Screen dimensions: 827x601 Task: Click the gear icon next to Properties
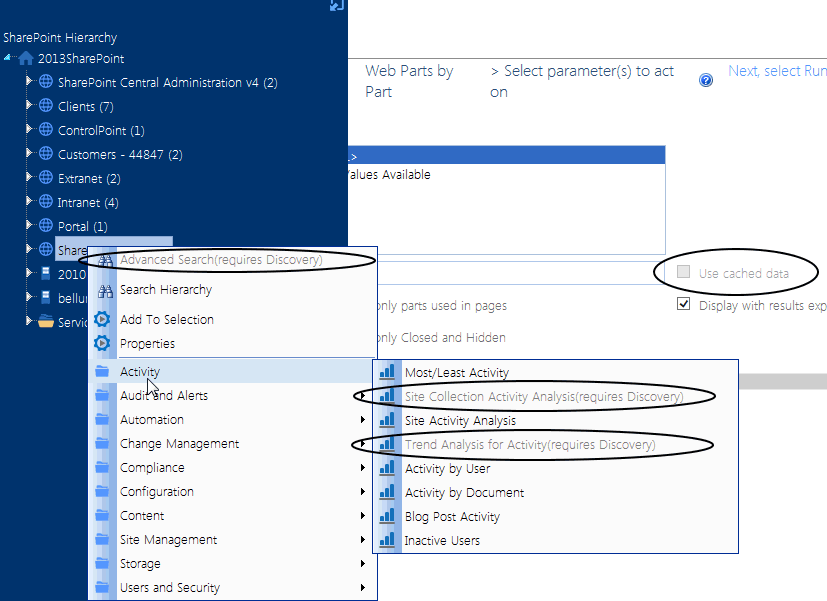click(x=103, y=343)
